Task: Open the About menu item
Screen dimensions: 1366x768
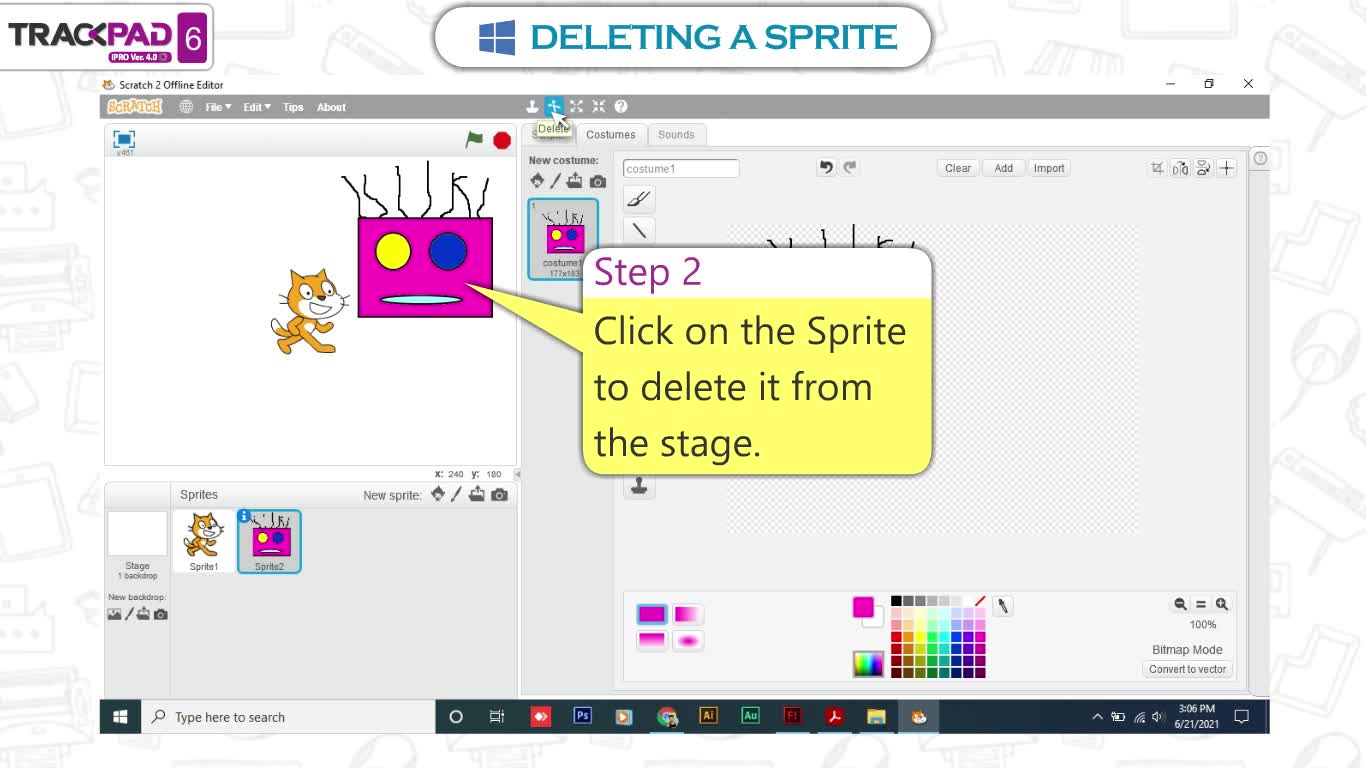Action: (331, 107)
